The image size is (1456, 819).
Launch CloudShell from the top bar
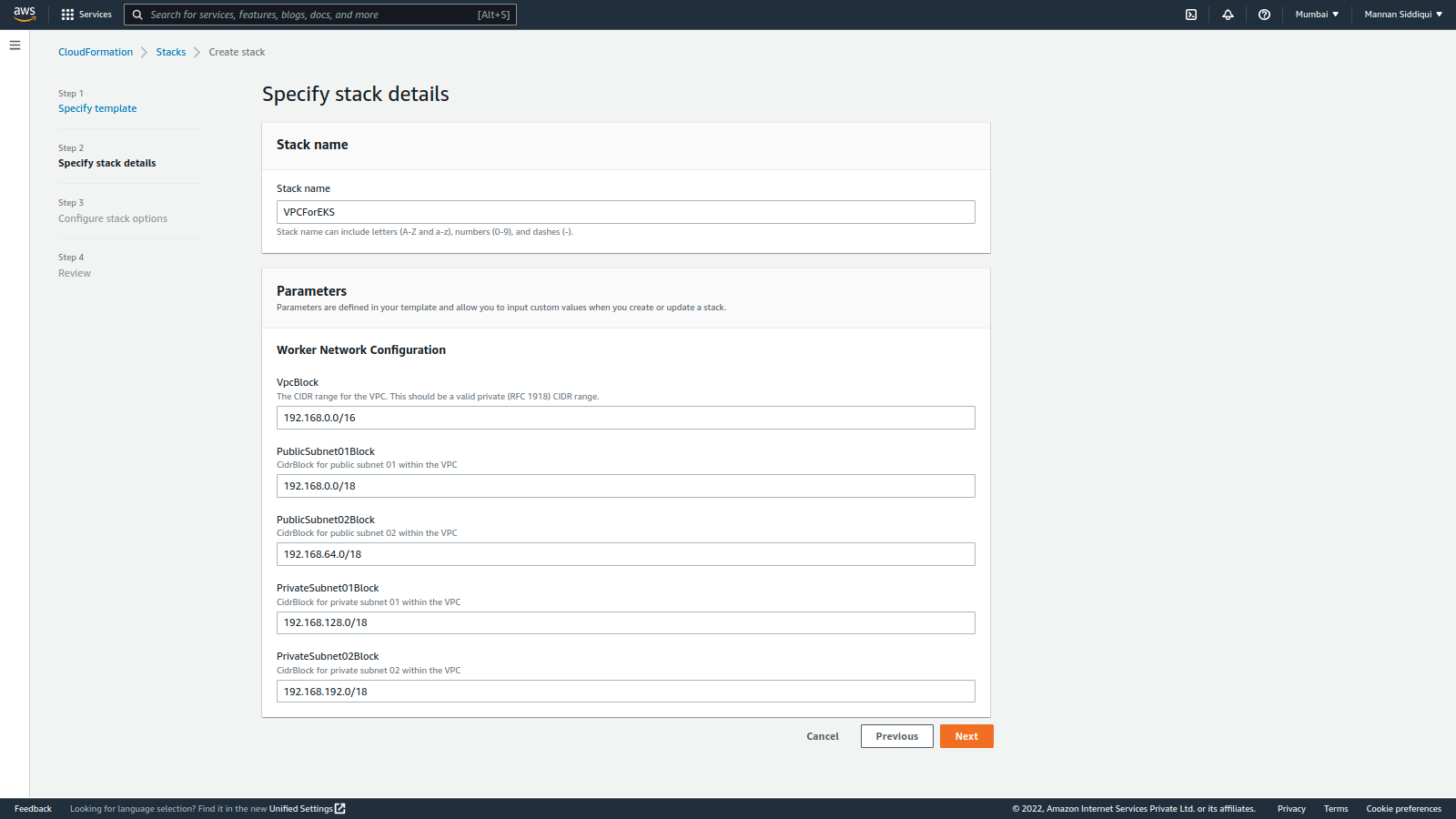tap(1190, 14)
